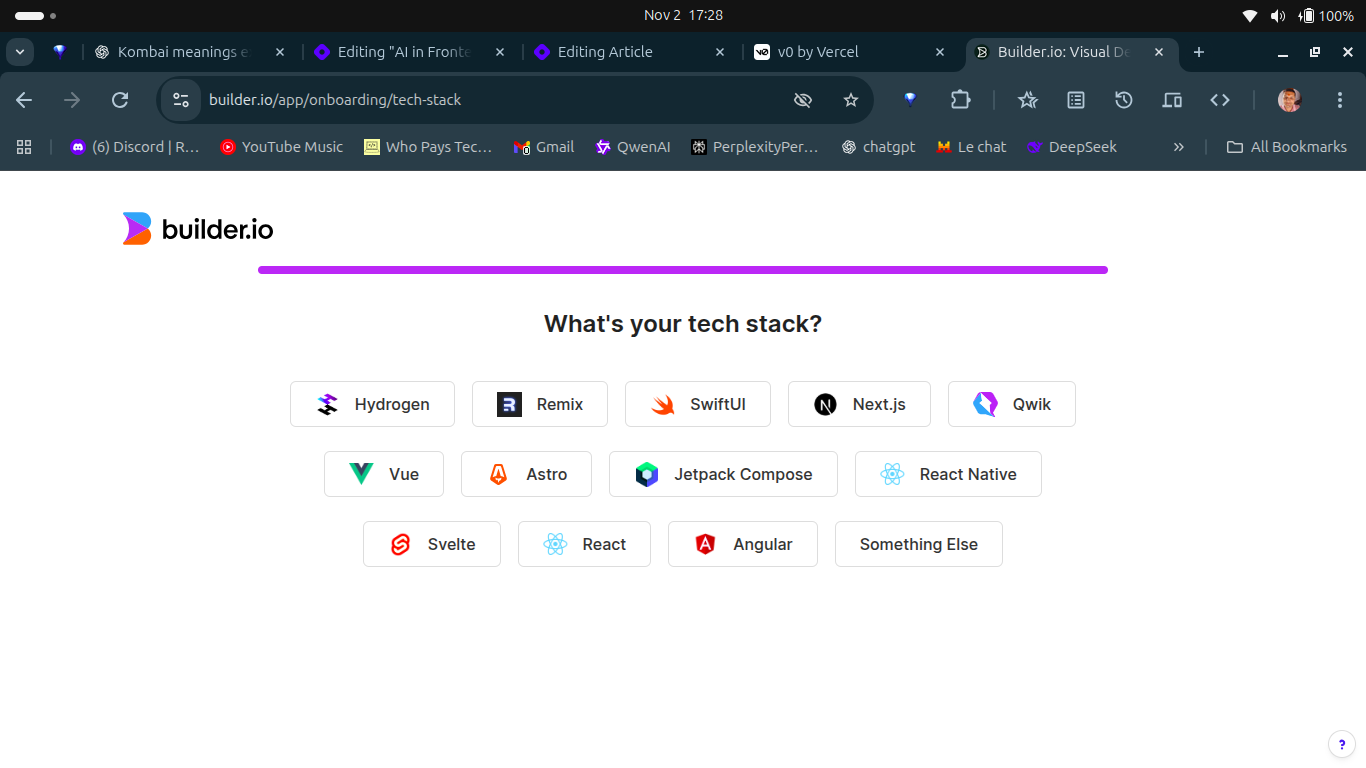Open Who Pays Tech bookmark
1366x768 pixels.
[428, 147]
